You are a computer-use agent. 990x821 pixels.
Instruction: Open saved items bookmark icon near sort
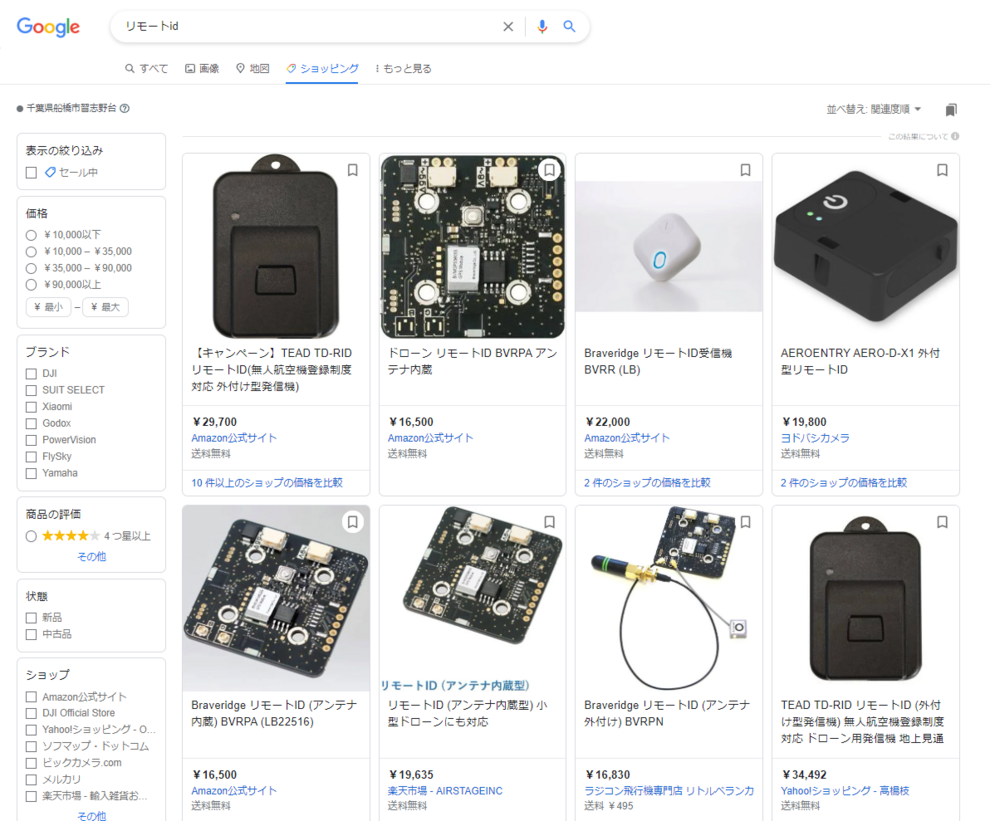(951, 110)
